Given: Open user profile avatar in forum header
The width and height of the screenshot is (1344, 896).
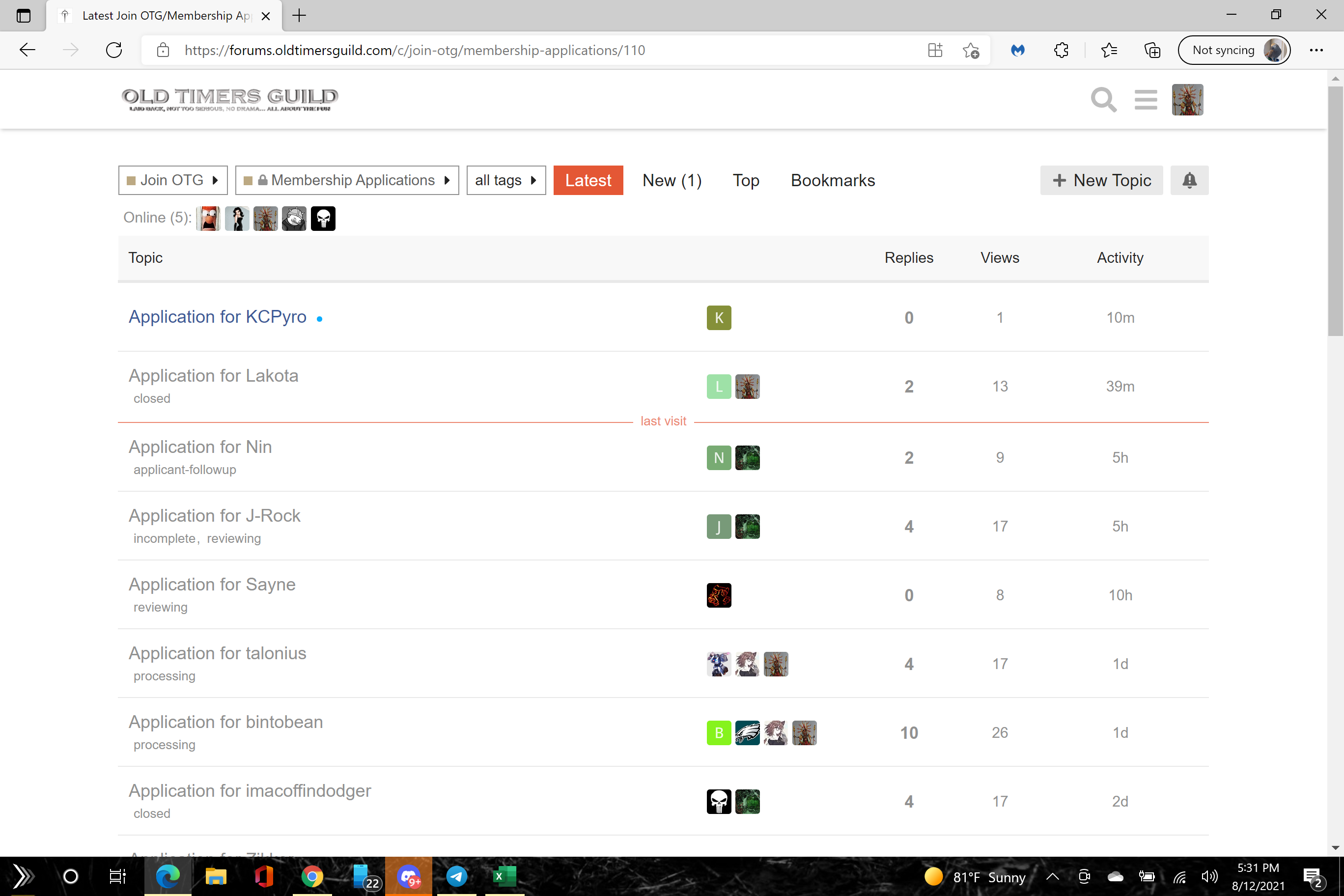Looking at the screenshot, I should pos(1187,100).
